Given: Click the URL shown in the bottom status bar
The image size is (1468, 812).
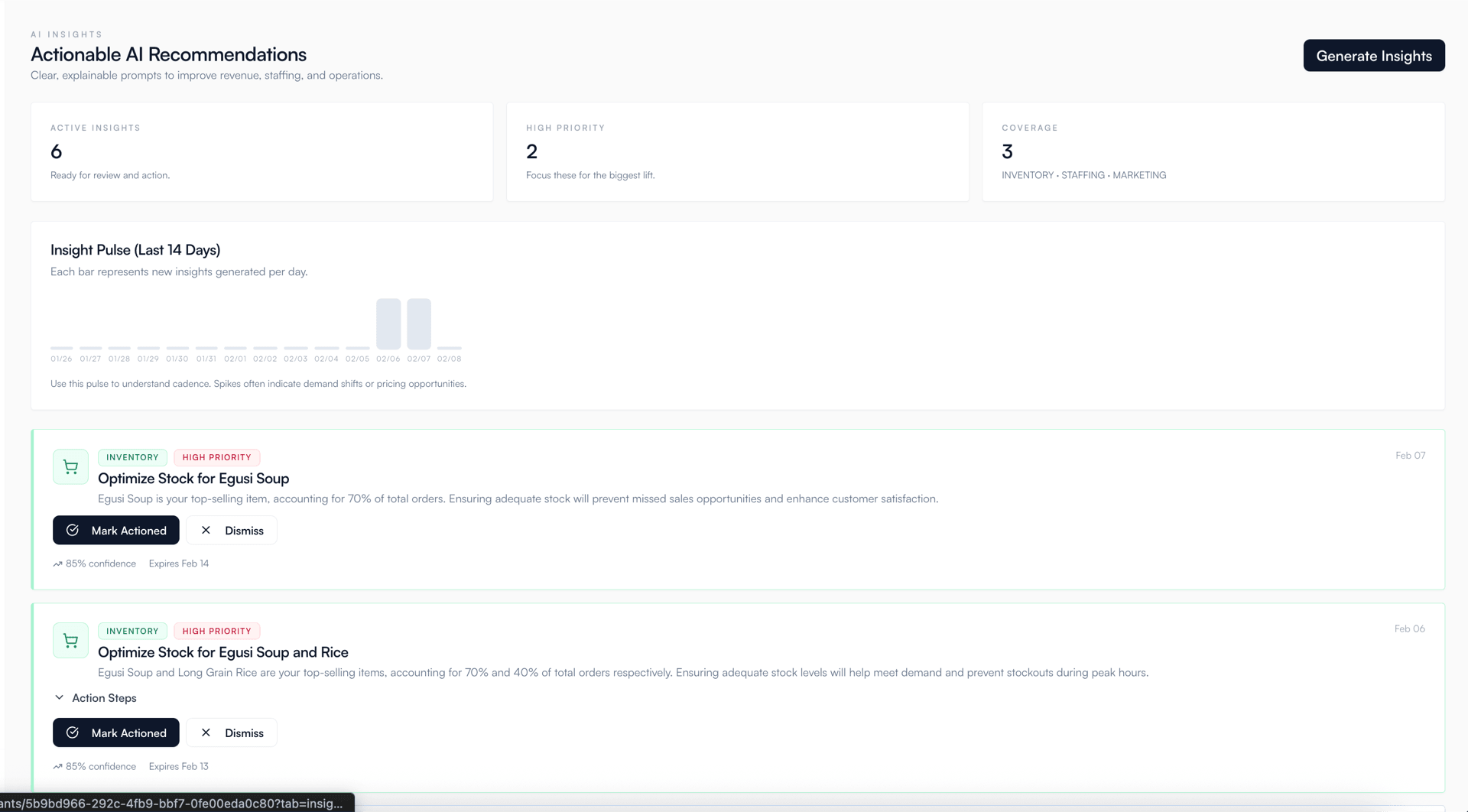Looking at the screenshot, I should 172,804.
